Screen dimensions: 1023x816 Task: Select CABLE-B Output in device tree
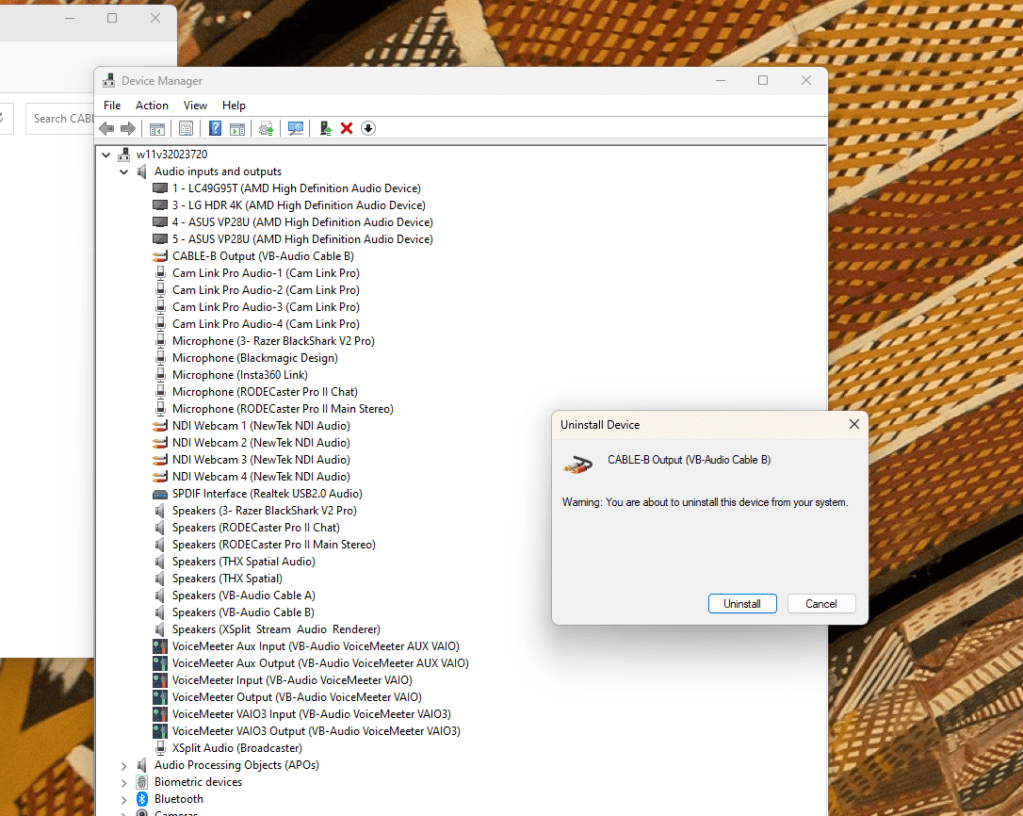tap(263, 256)
